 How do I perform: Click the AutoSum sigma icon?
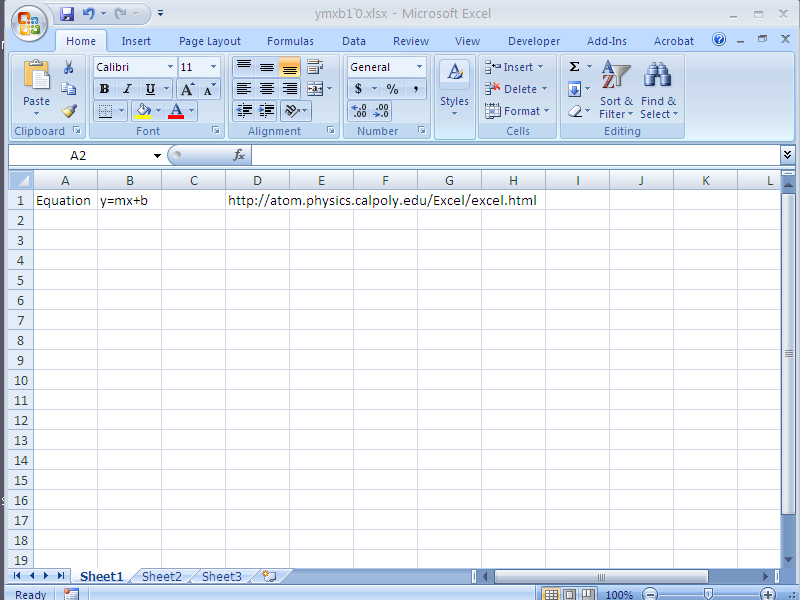click(x=575, y=67)
